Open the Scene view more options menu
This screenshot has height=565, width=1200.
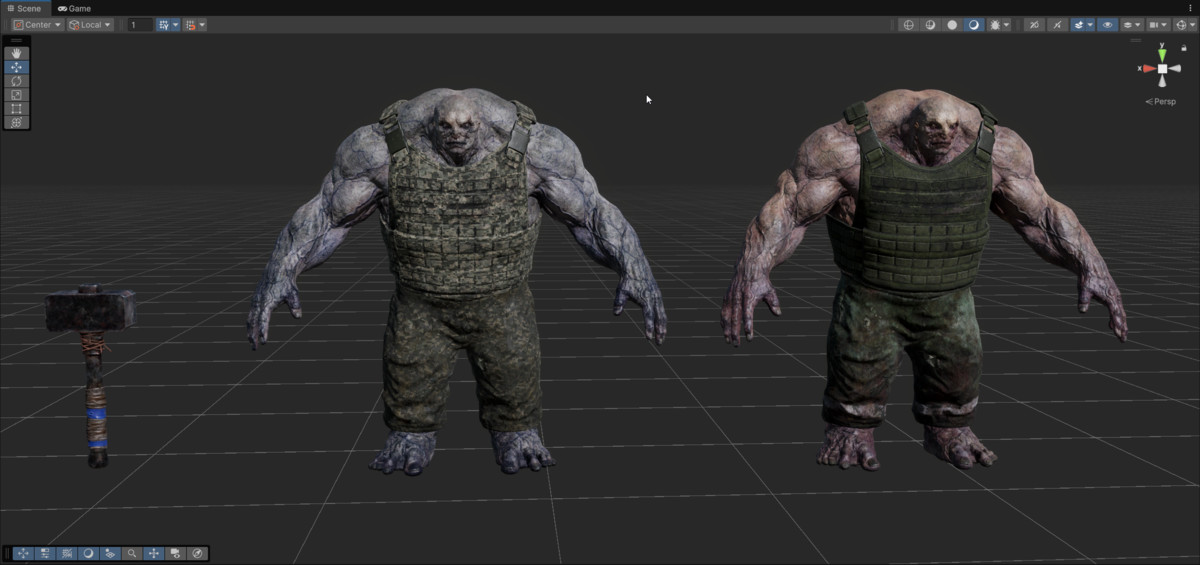pyautogui.click(x=1190, y=8)
